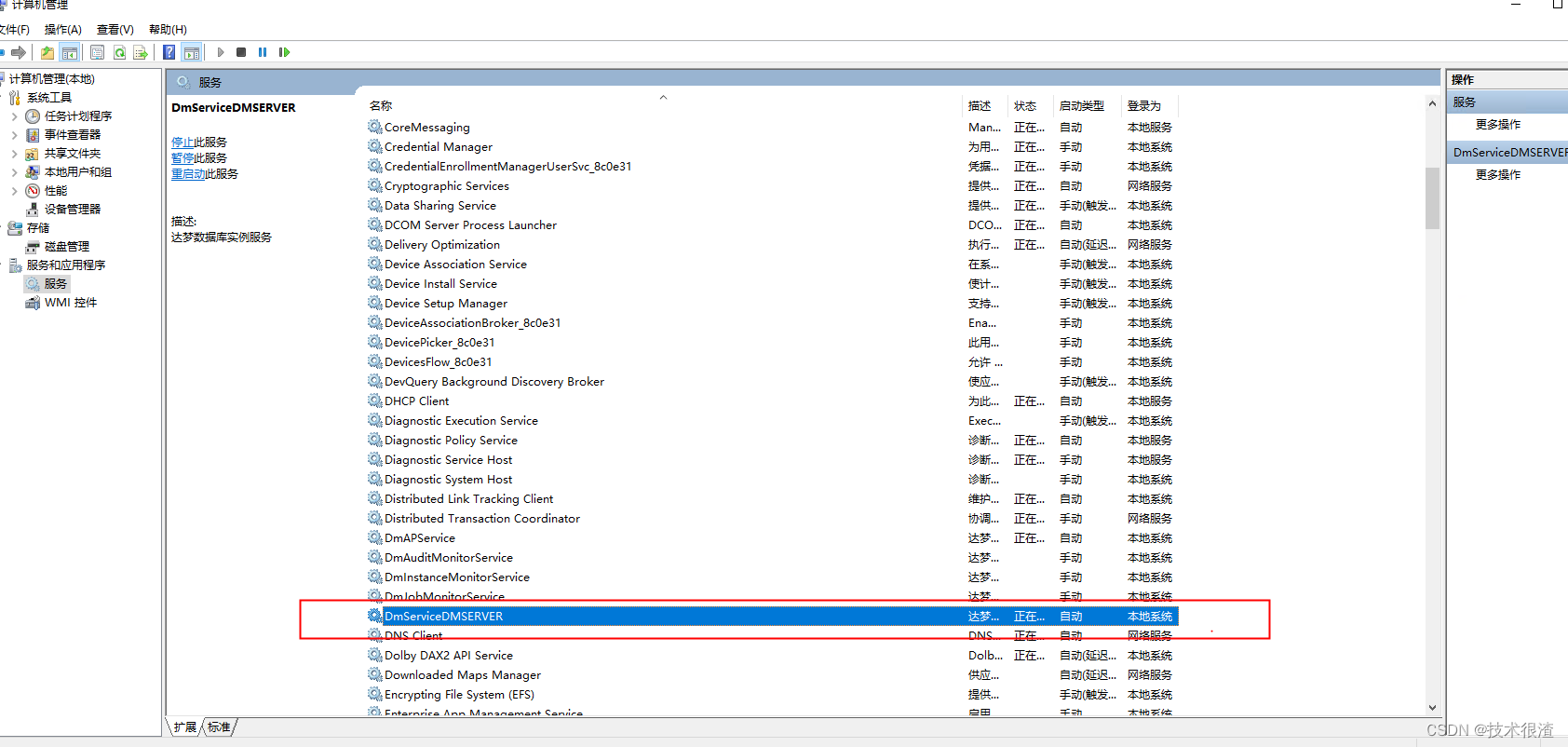Click the 系统工具 wrench icon in tree
The image size is (1568, 747).
[x=15, y=98]
